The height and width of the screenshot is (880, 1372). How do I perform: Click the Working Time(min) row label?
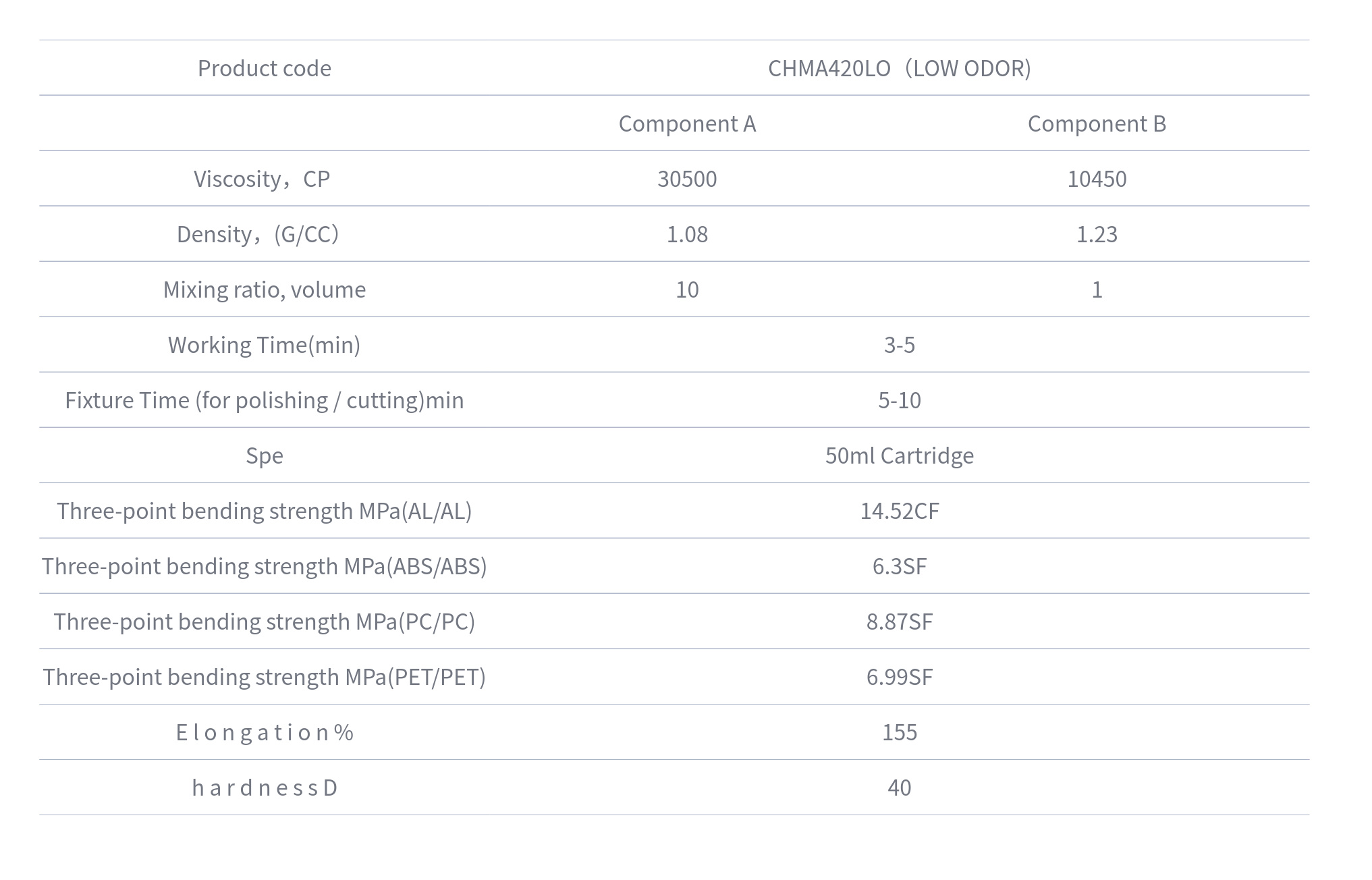click(264, 345)
